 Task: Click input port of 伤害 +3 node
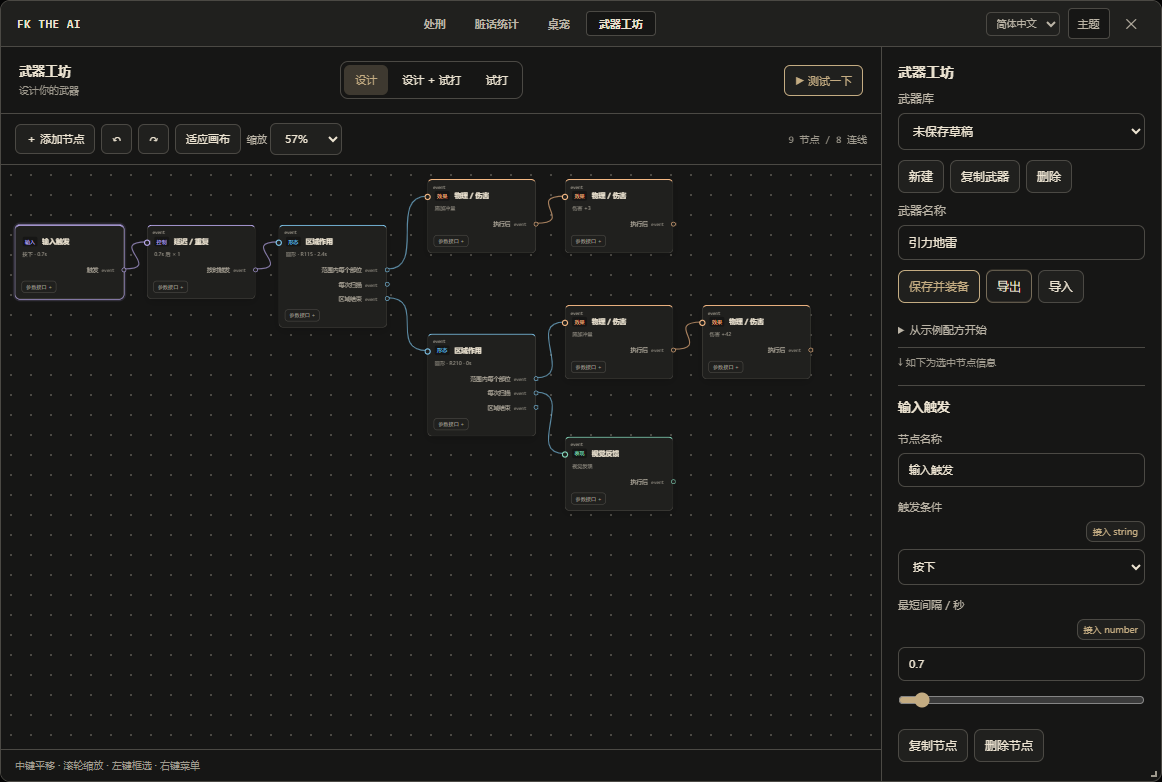[565, 196]
